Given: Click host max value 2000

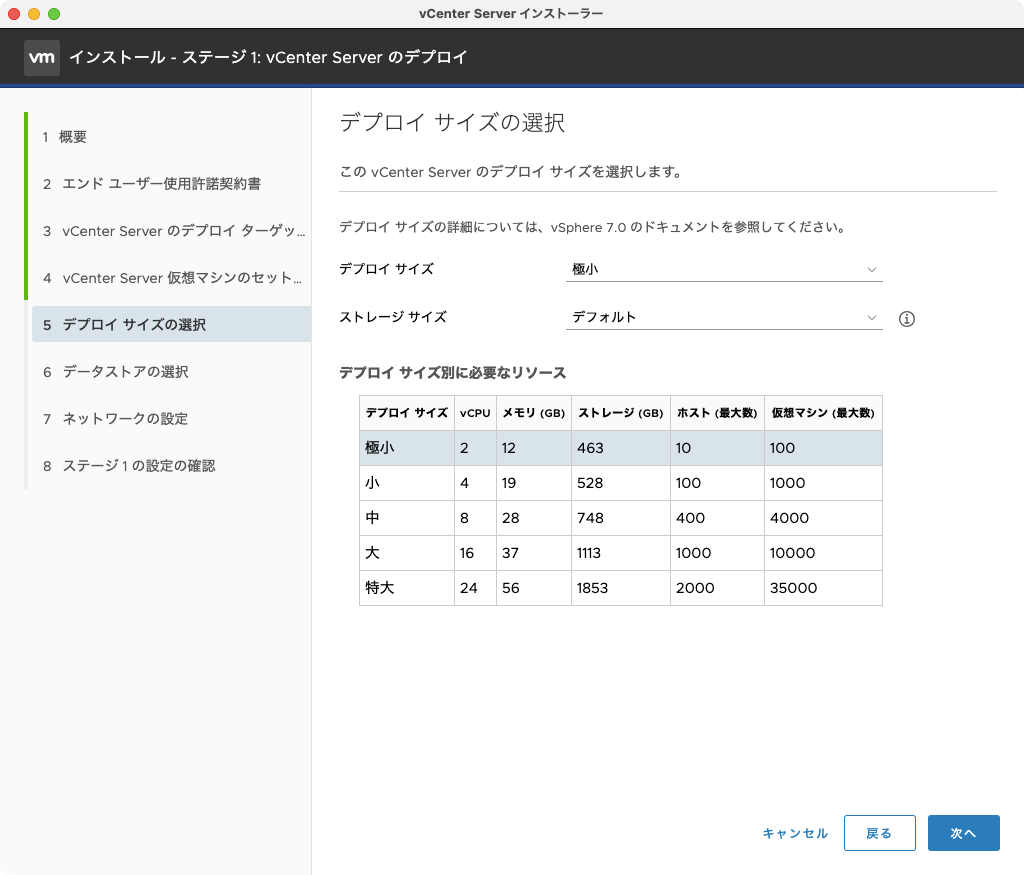Looking at the screenshot, I should (x=695, y=588).
